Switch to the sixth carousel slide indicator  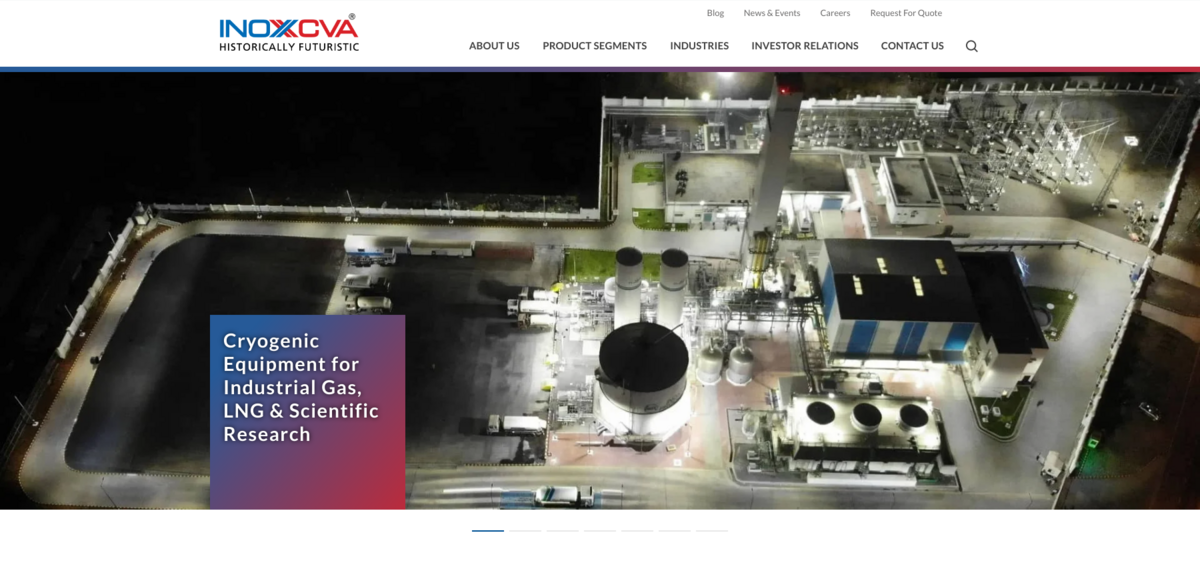674,530
